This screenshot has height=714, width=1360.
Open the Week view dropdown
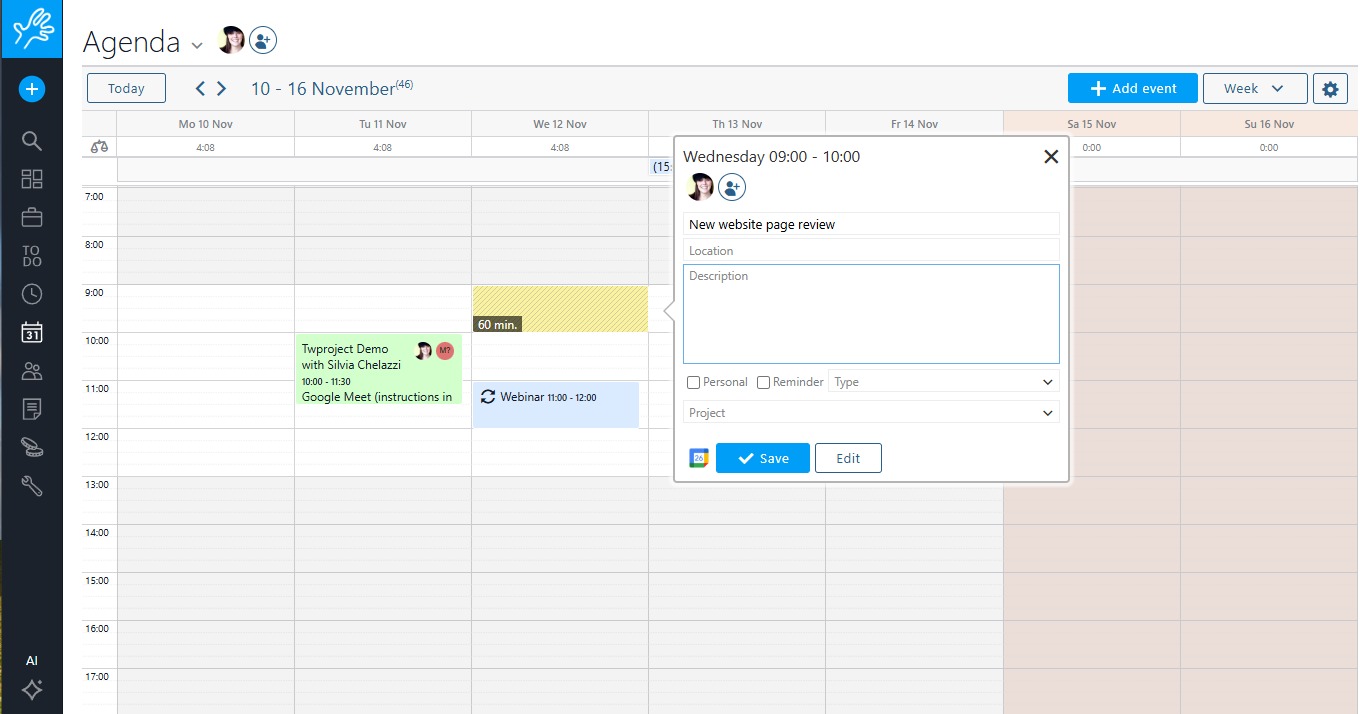pos(1254,89)
